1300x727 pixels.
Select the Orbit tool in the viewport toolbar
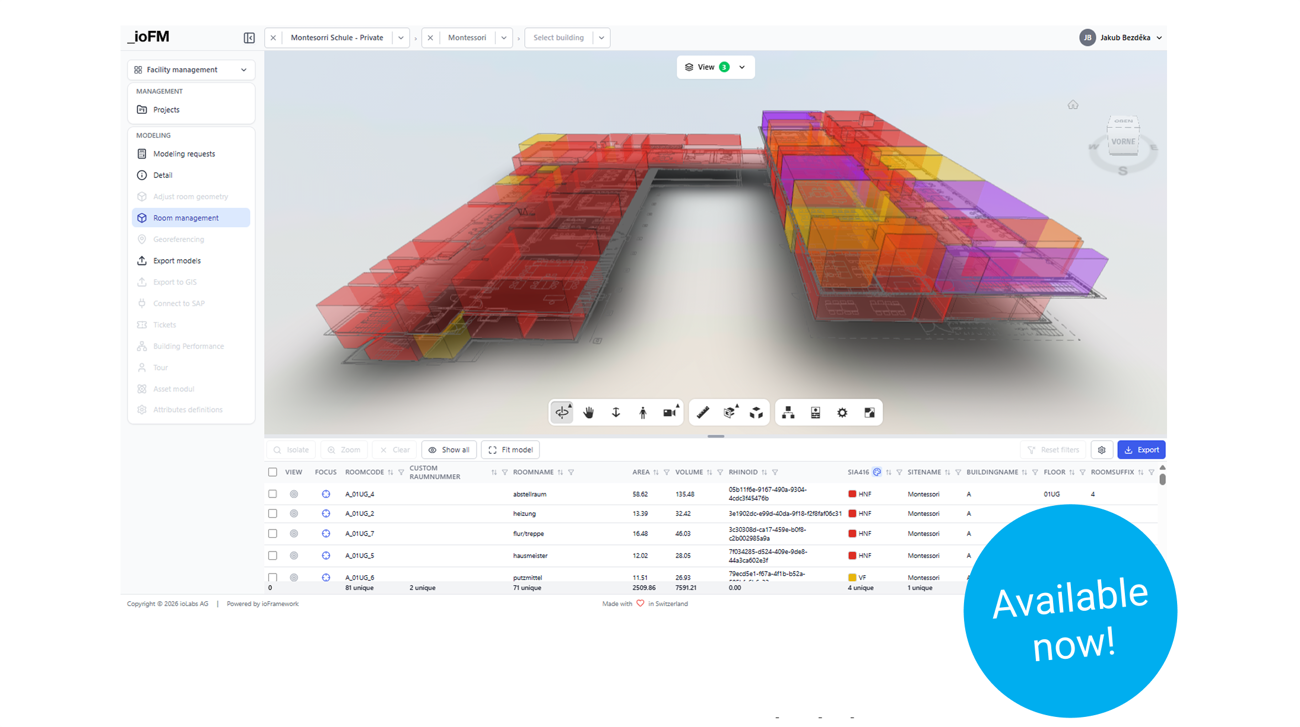click(561, 411)
